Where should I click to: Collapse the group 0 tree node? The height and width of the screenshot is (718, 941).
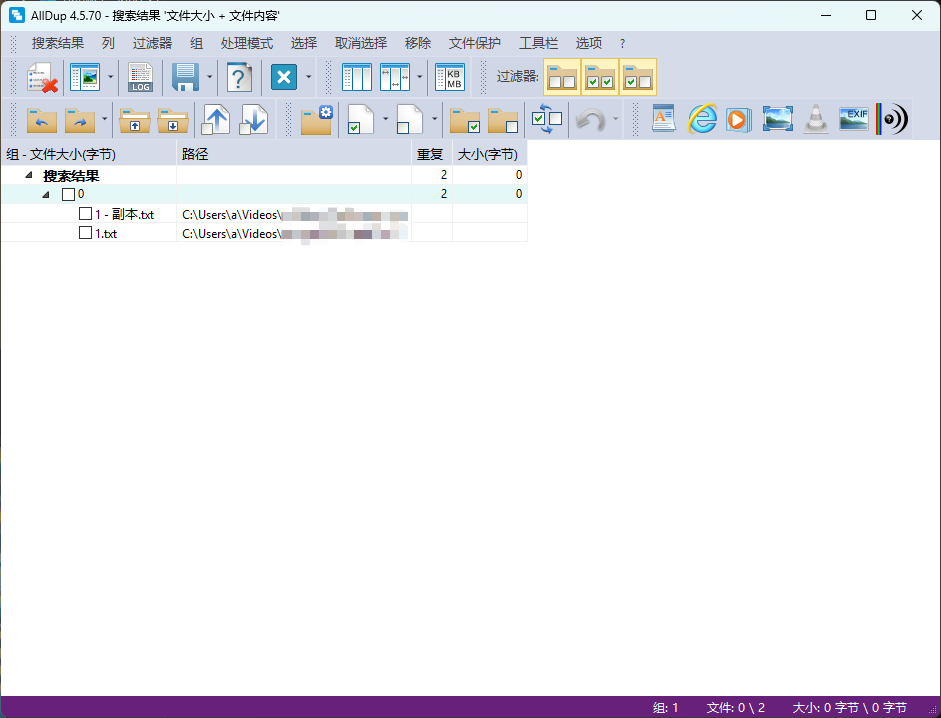[x=46, y=194]
